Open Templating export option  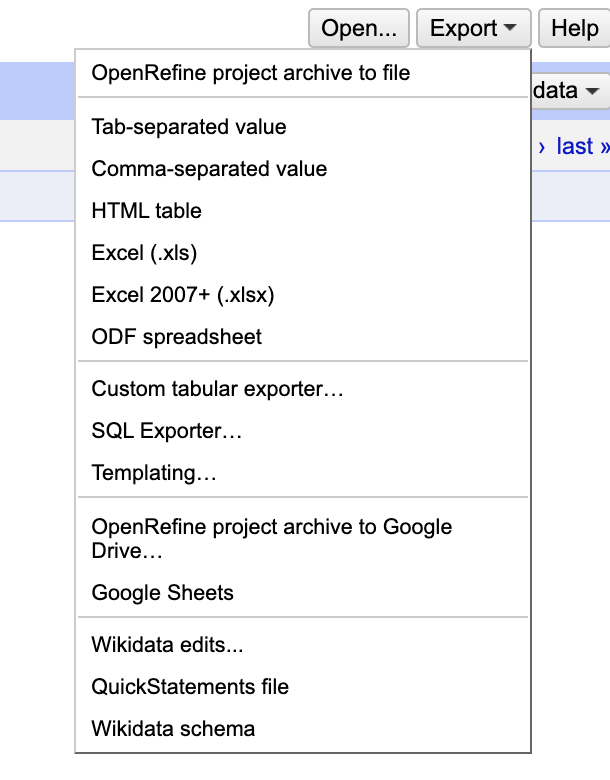303,472
